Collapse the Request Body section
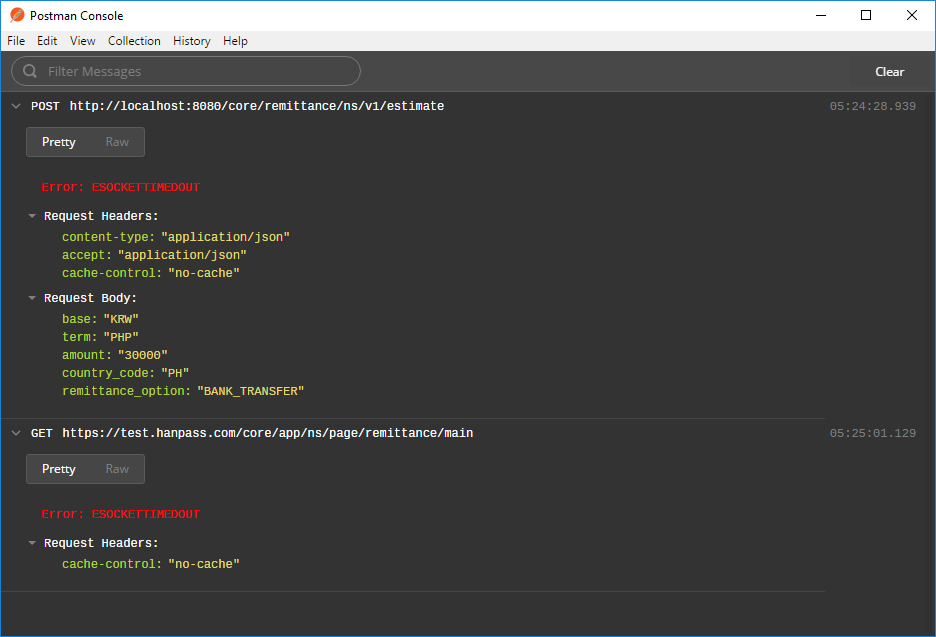The height and width of the screenshot is (637, 936). click(x=31, y=297)
